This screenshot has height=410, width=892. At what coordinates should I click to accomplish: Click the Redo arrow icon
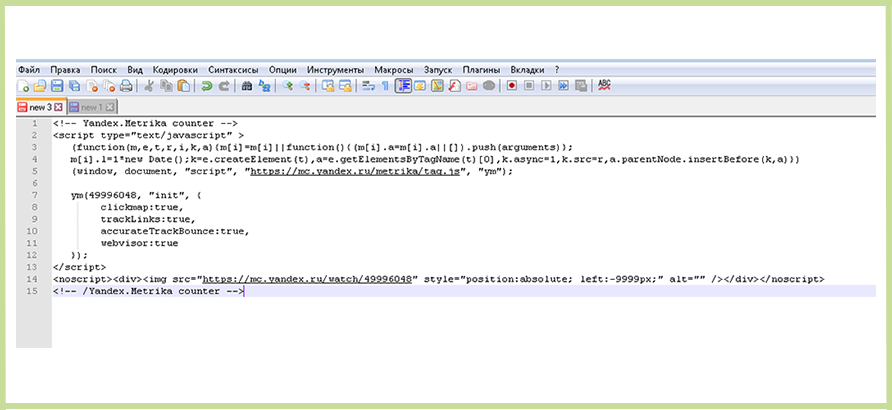[x=224, y=86]
